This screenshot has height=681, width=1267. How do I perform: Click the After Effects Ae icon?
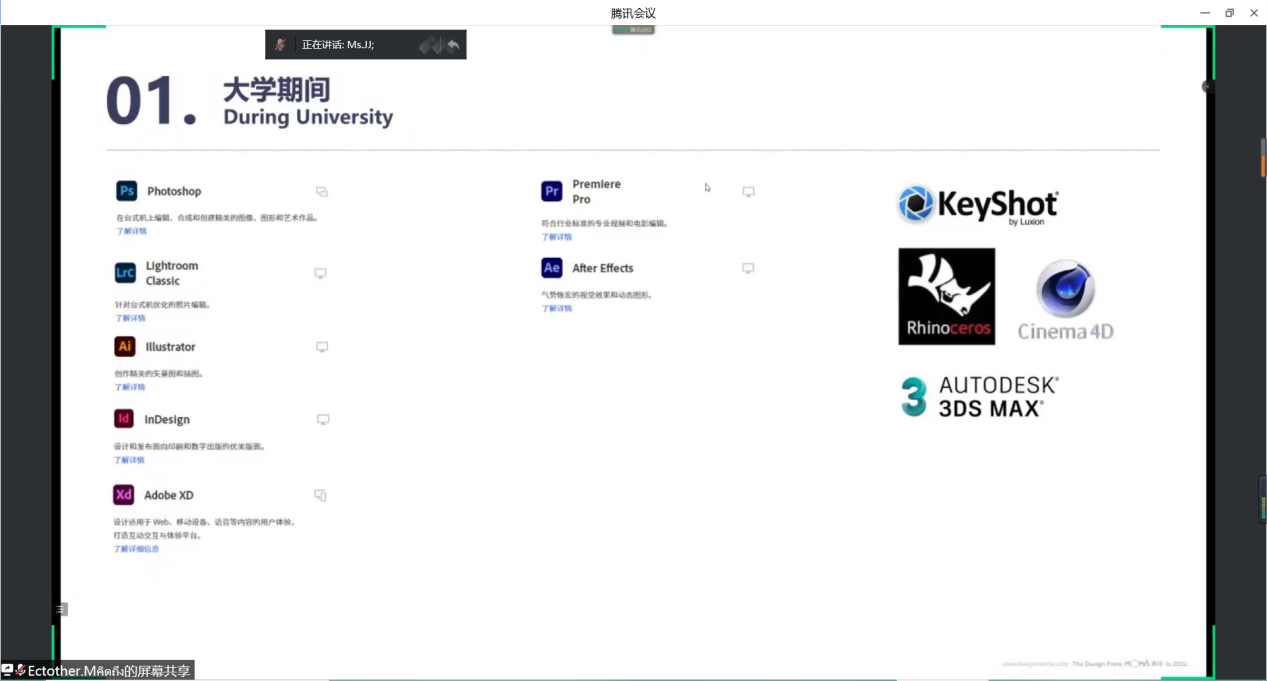[x=551, y=268]
